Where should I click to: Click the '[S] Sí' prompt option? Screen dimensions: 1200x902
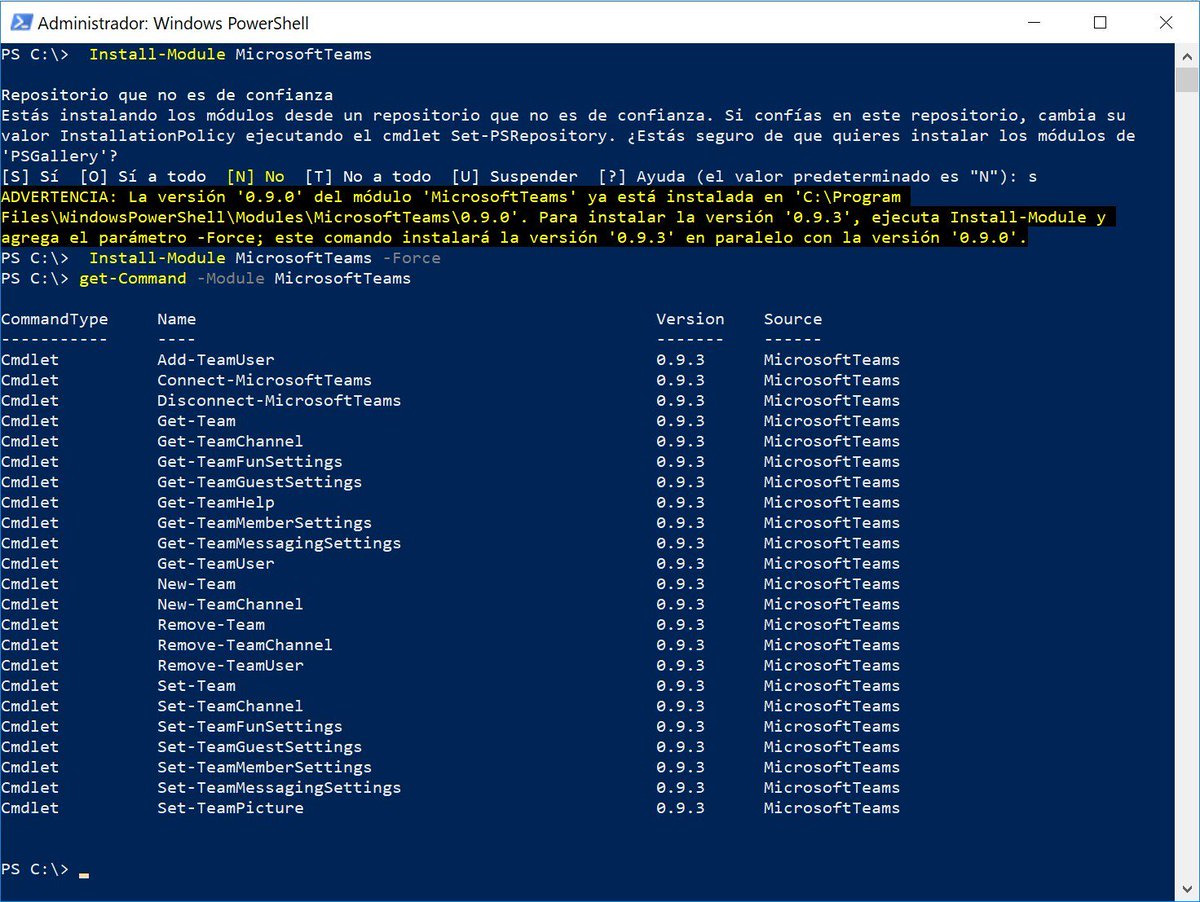pyautogui.click(x=30, y=176)
